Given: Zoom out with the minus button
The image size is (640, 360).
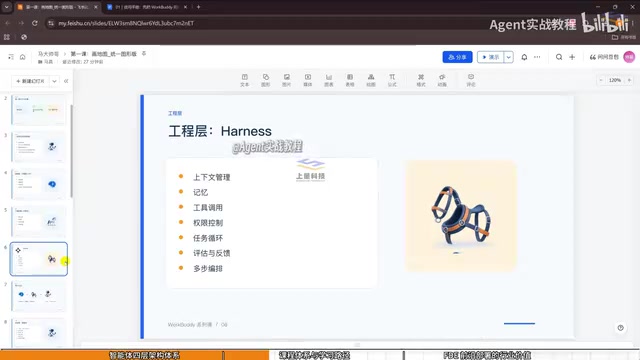Looking at the screenshot, I should (600, 80).
